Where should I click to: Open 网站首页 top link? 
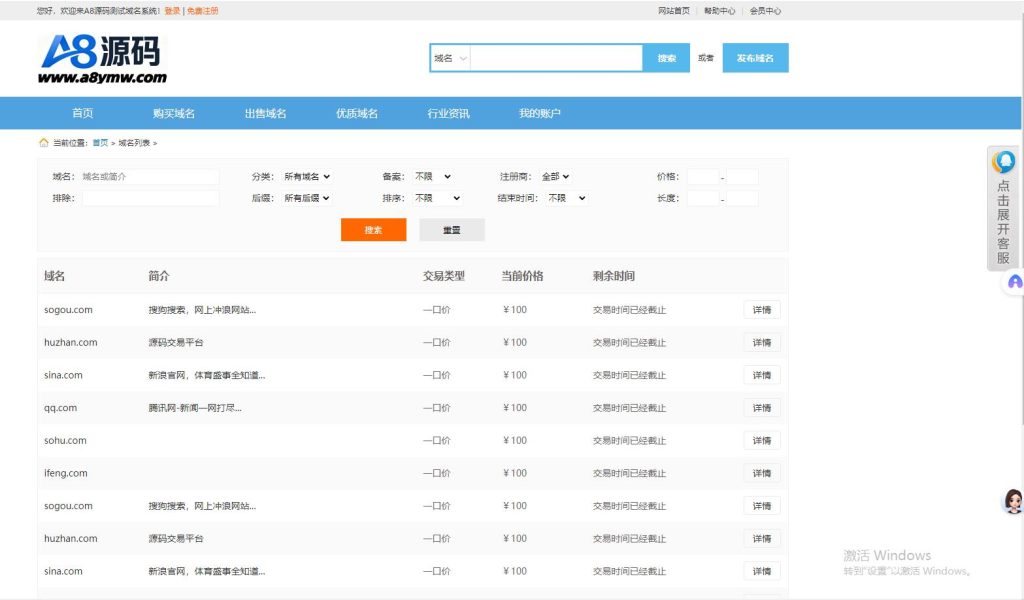673,10
